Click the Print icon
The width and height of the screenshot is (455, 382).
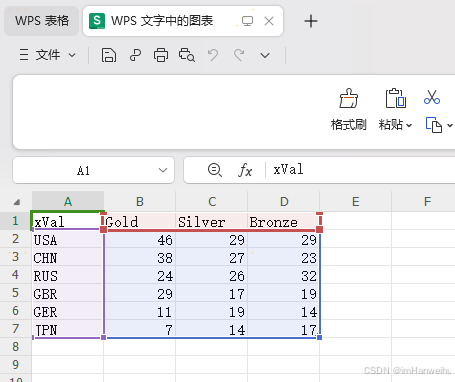click(x=161, y=55)
